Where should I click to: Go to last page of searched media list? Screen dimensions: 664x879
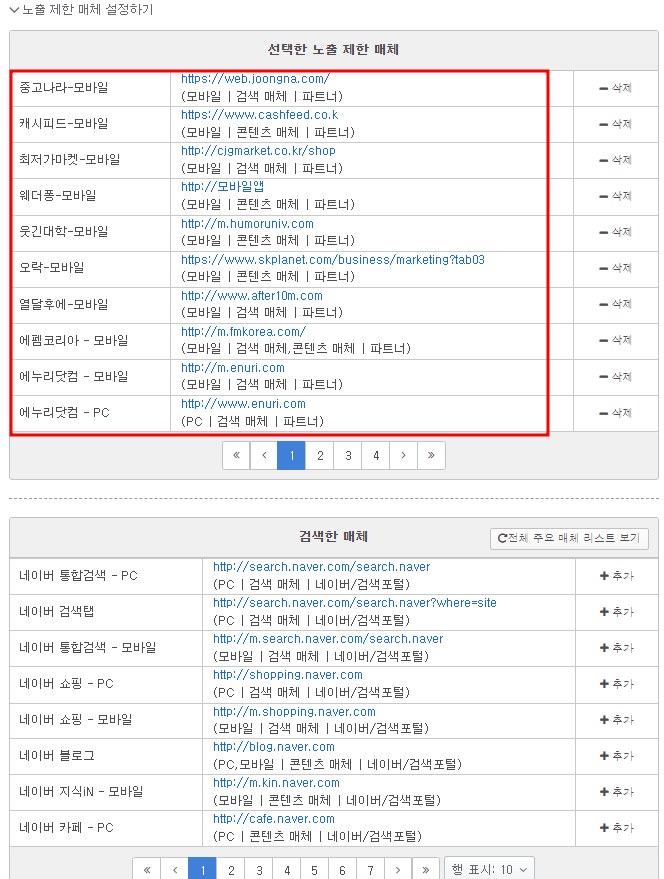pos(426,870)
